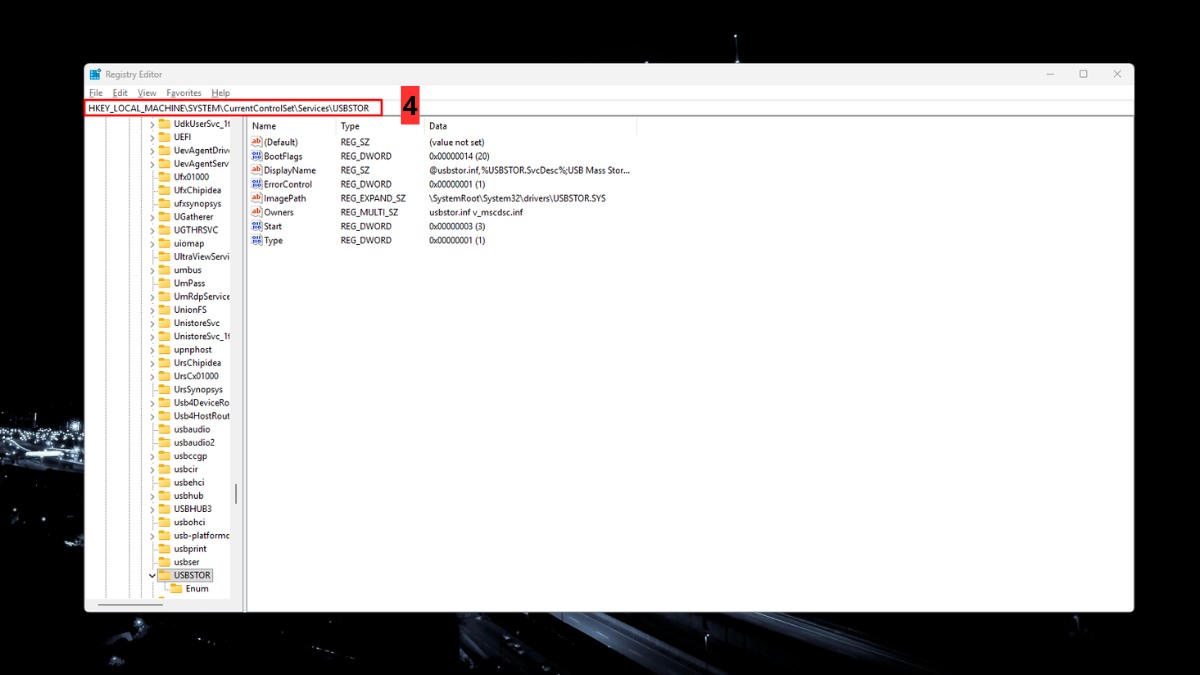Expand the uiomap key
The image size is (1200, 675).
152,243
